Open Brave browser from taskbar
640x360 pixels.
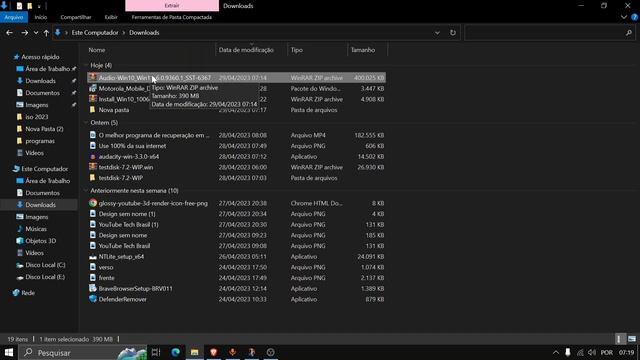pos(213,352)
